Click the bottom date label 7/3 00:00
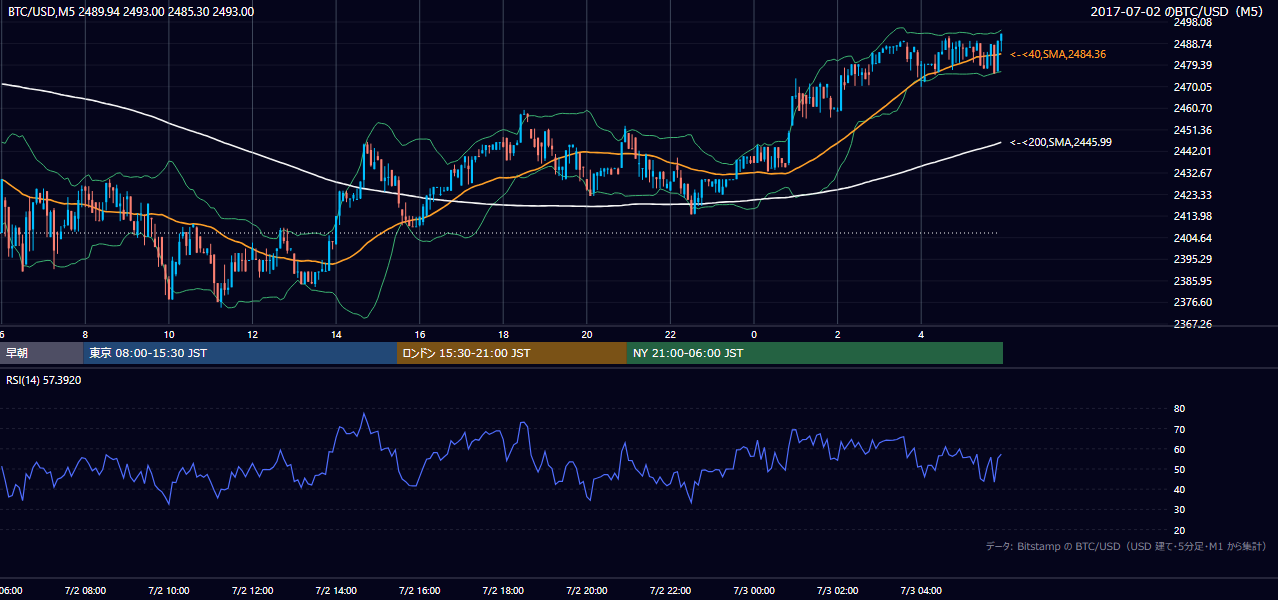The height and width of the screenshot is (600, 1278). [754, 591]
